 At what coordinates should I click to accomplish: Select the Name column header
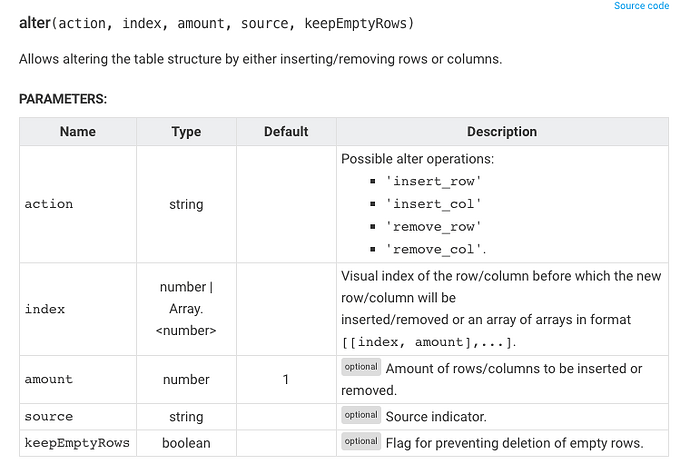pyautogui.click(x=78, y=132)
